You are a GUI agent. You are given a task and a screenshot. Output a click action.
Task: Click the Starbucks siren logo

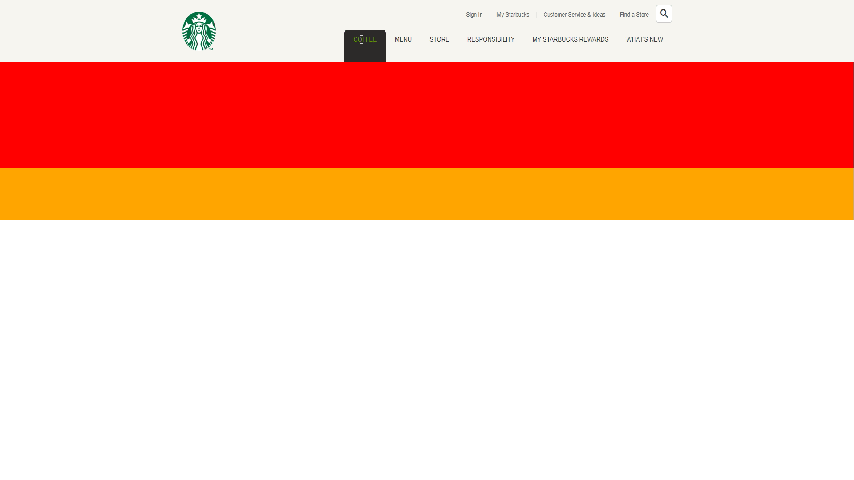pos(199,31)
